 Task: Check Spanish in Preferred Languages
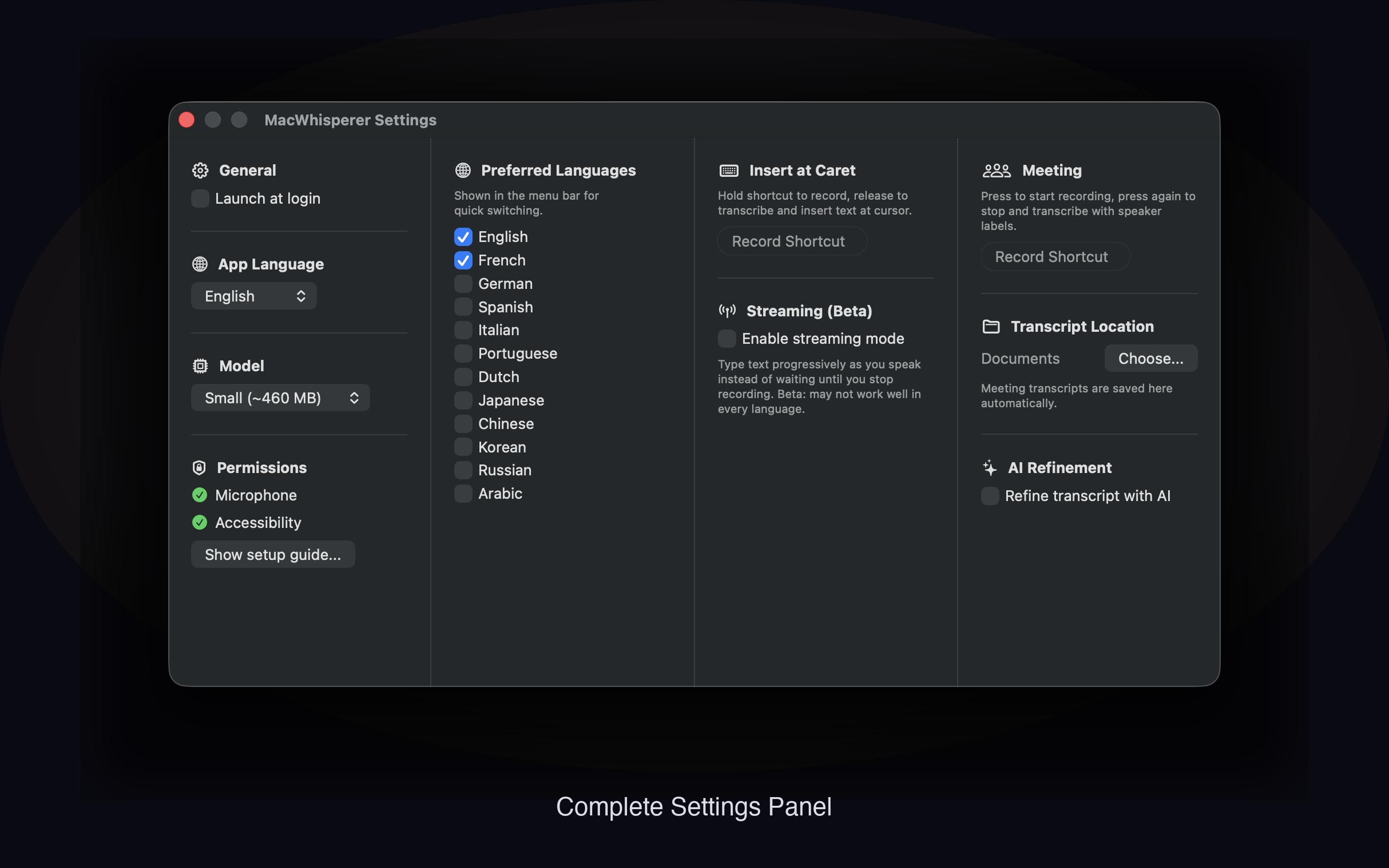(x=463, y=307)
